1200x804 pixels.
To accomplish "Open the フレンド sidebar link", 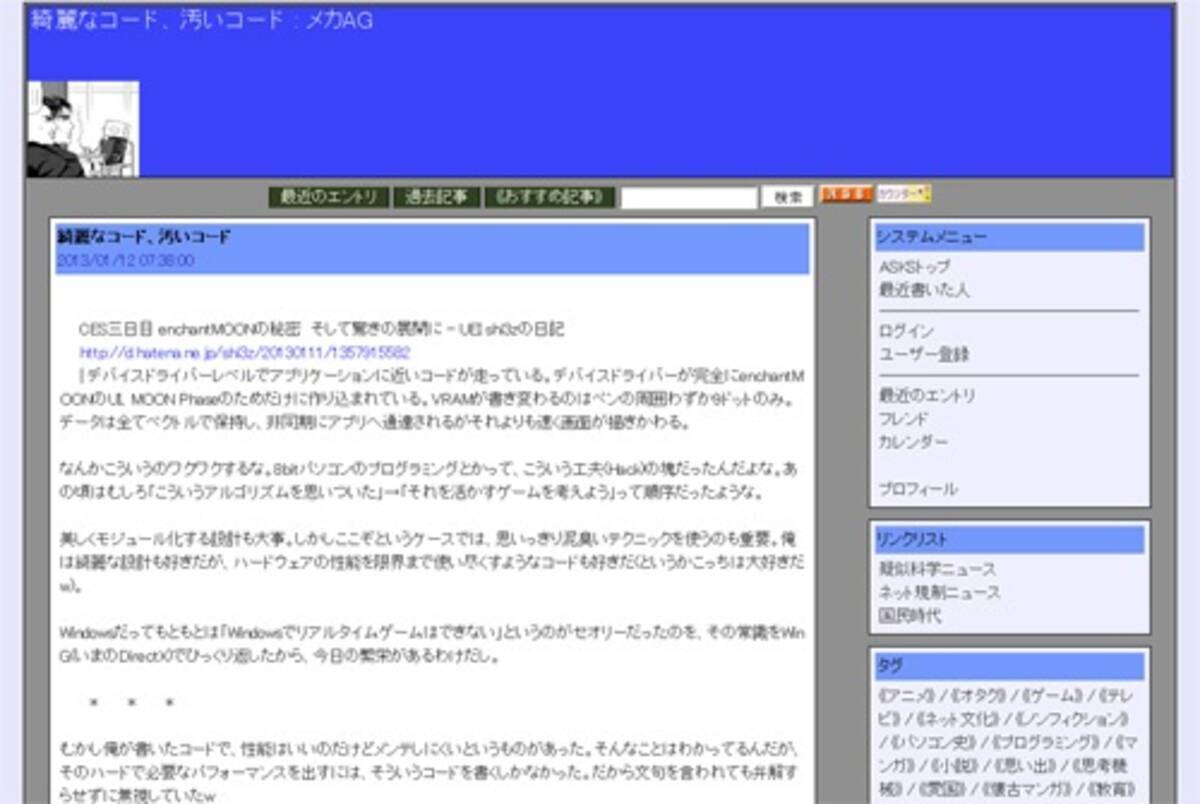I will 903,419.
